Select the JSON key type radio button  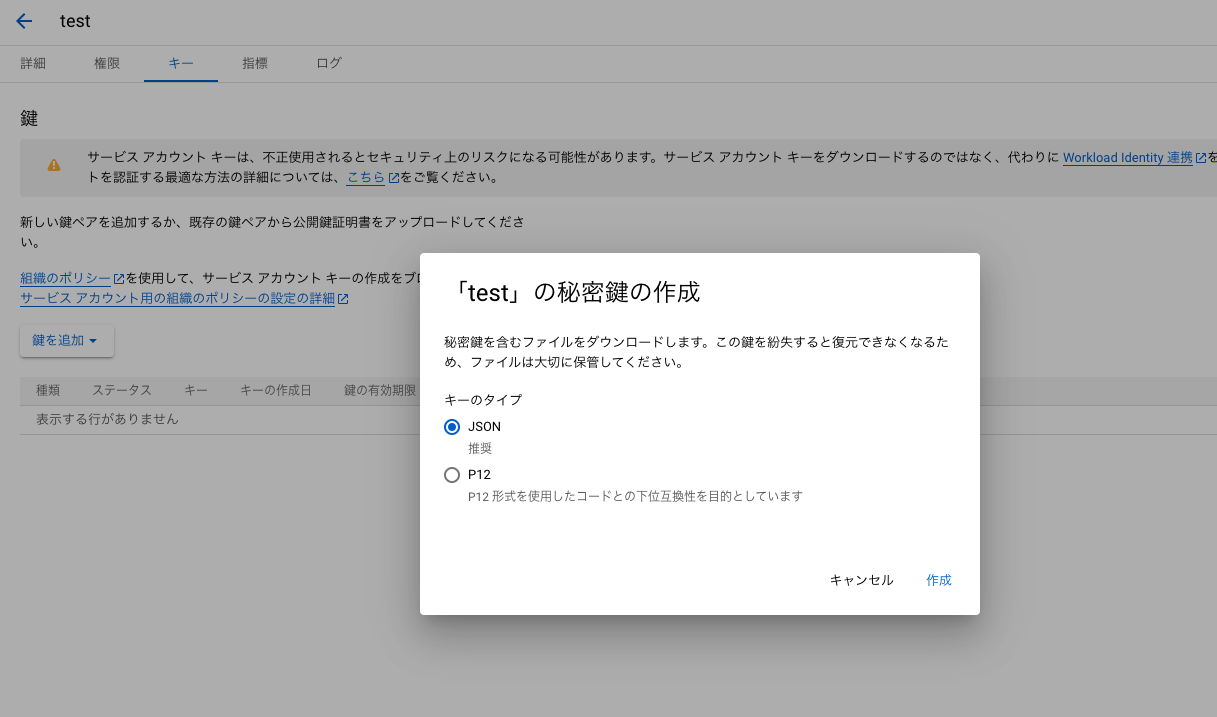(452, 427)
